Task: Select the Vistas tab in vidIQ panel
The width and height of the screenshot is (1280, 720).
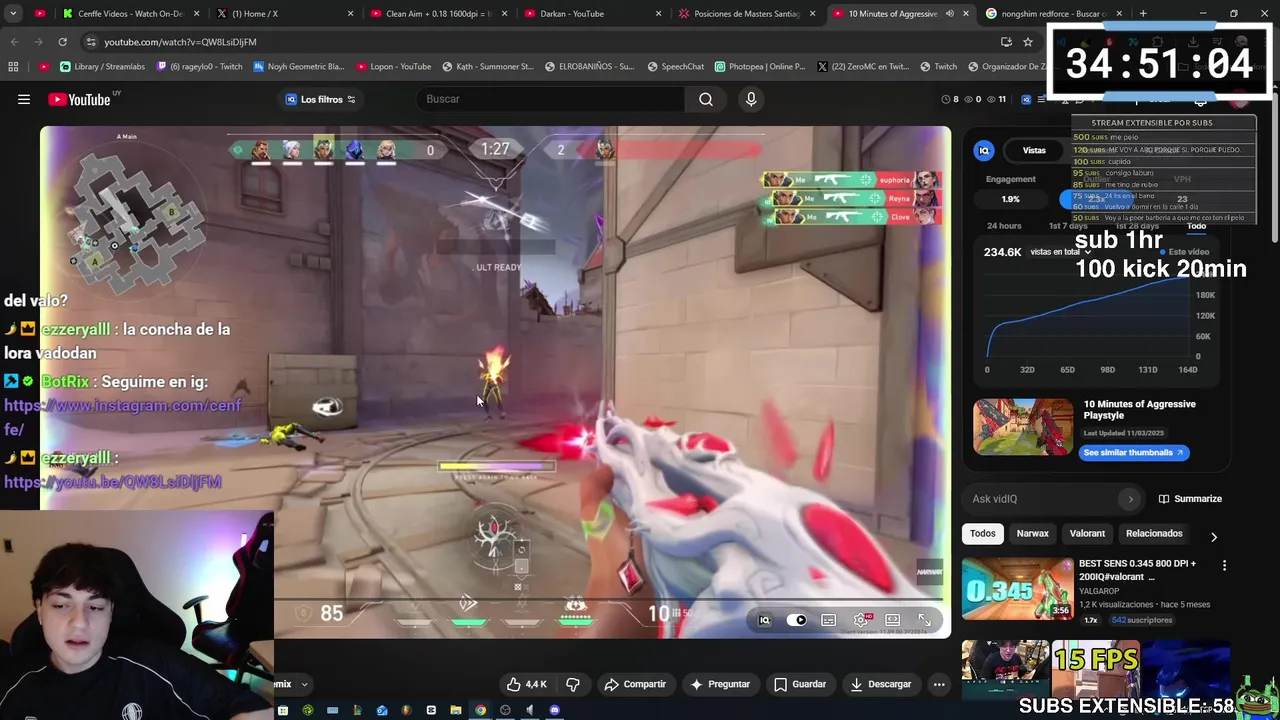Action: pyautogui.click(x=1034, y=150)
